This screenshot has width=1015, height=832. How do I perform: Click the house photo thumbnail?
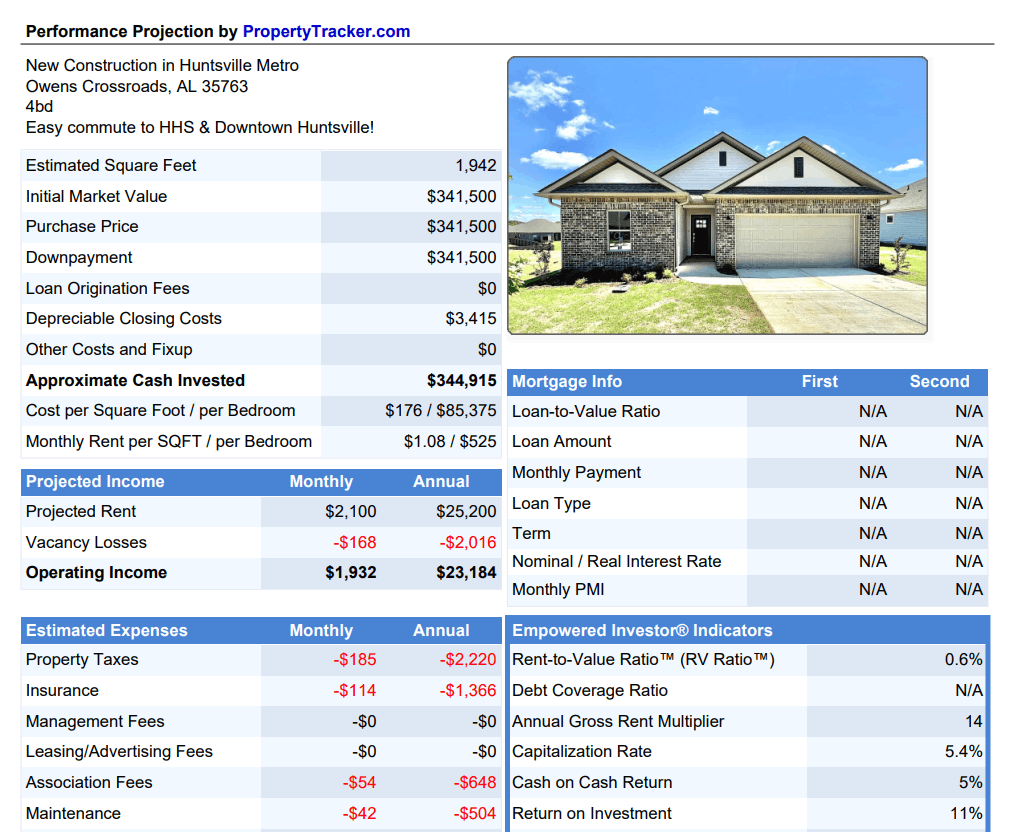coord(717,195)
